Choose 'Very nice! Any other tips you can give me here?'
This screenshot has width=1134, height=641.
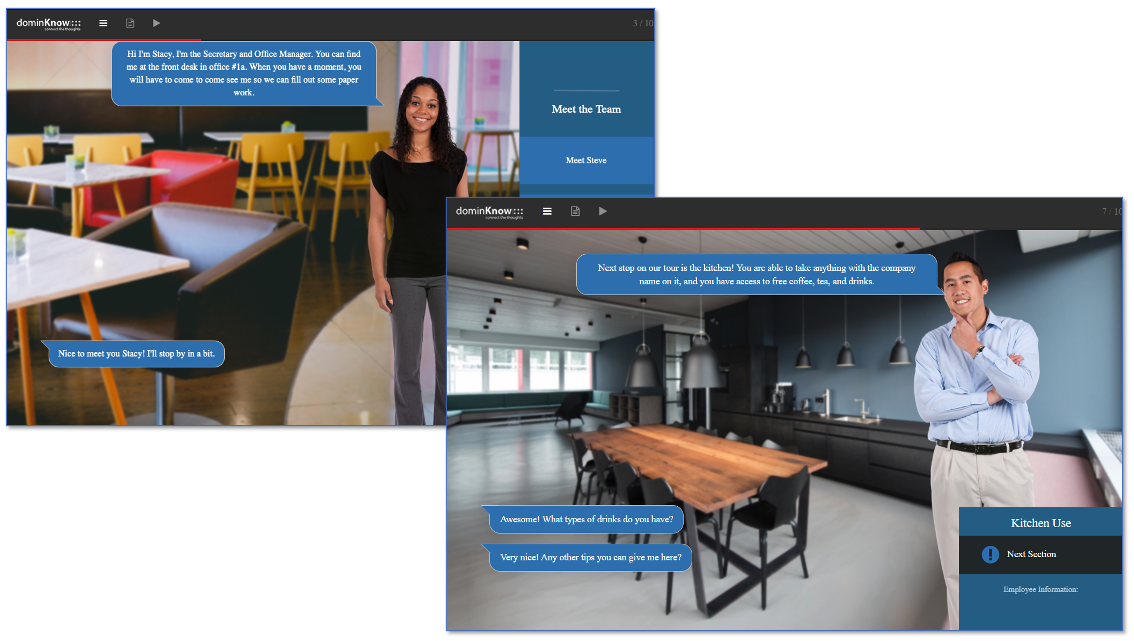590,557
